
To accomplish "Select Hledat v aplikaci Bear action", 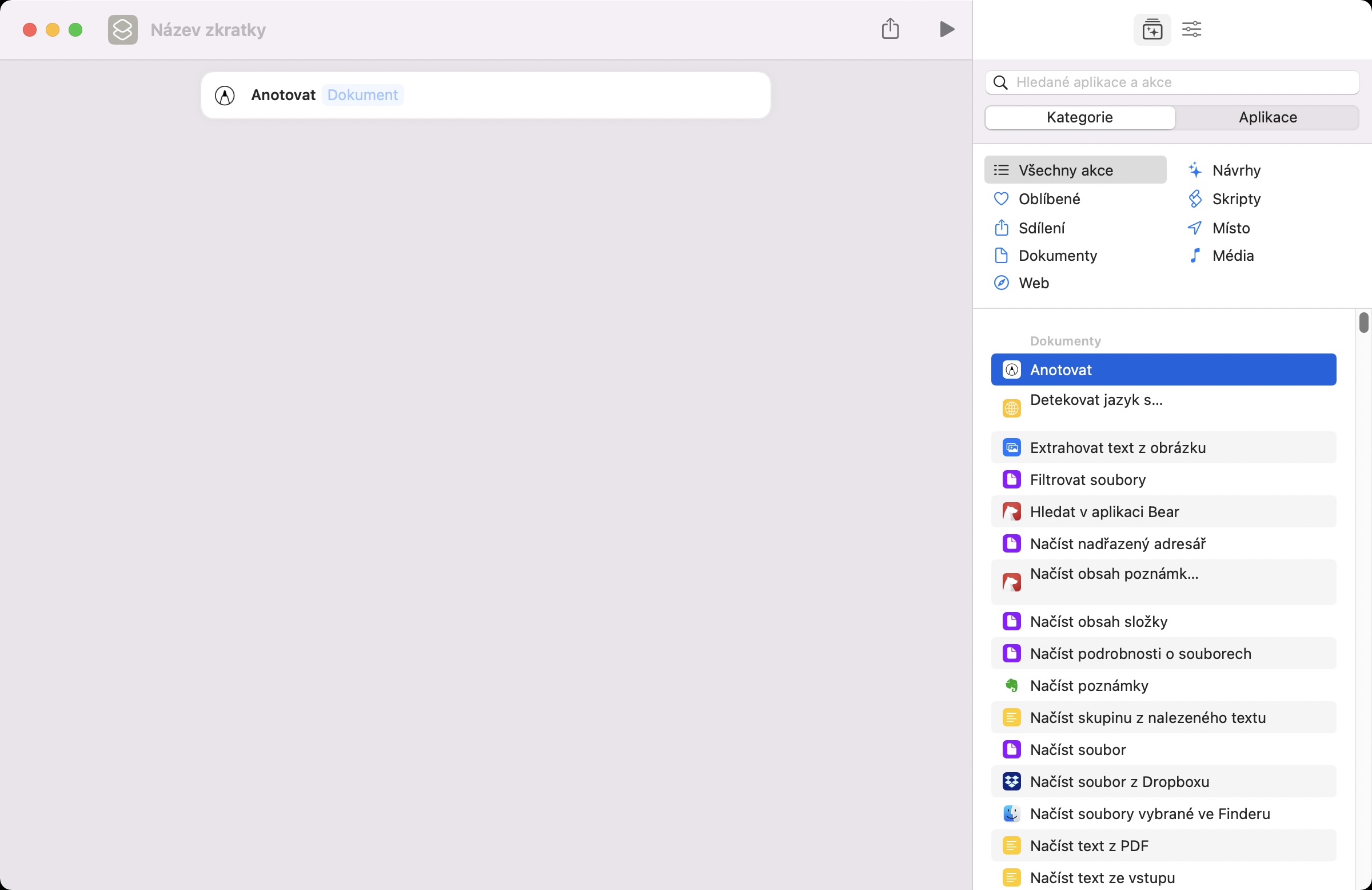I will point(1103,511).
